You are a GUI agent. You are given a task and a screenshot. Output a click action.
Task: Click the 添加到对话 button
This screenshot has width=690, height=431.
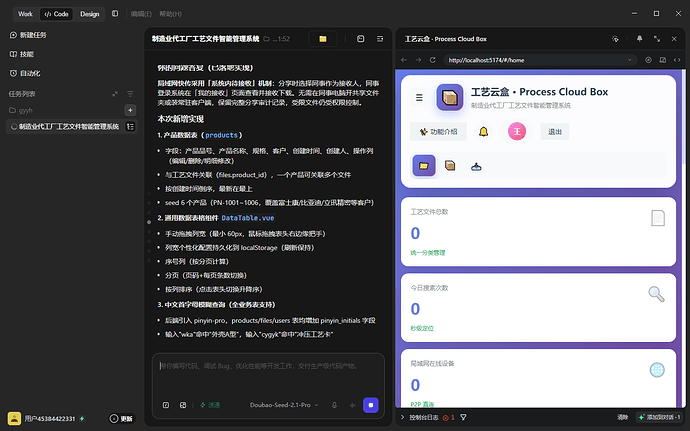[x=659, y=417]
